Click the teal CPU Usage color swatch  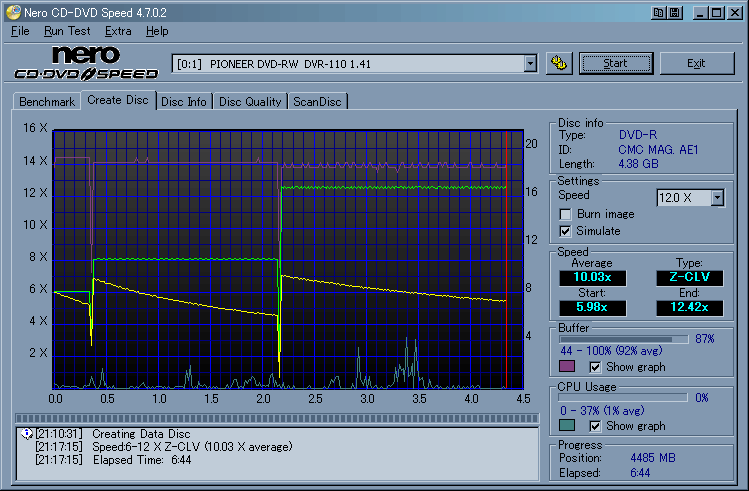pyautogui.click(x=569, y=426)
